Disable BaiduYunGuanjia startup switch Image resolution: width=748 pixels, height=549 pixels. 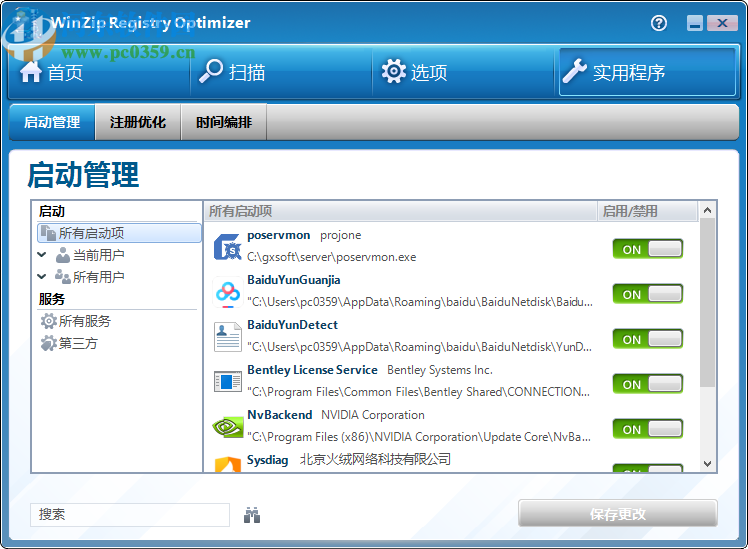point(648,294)
